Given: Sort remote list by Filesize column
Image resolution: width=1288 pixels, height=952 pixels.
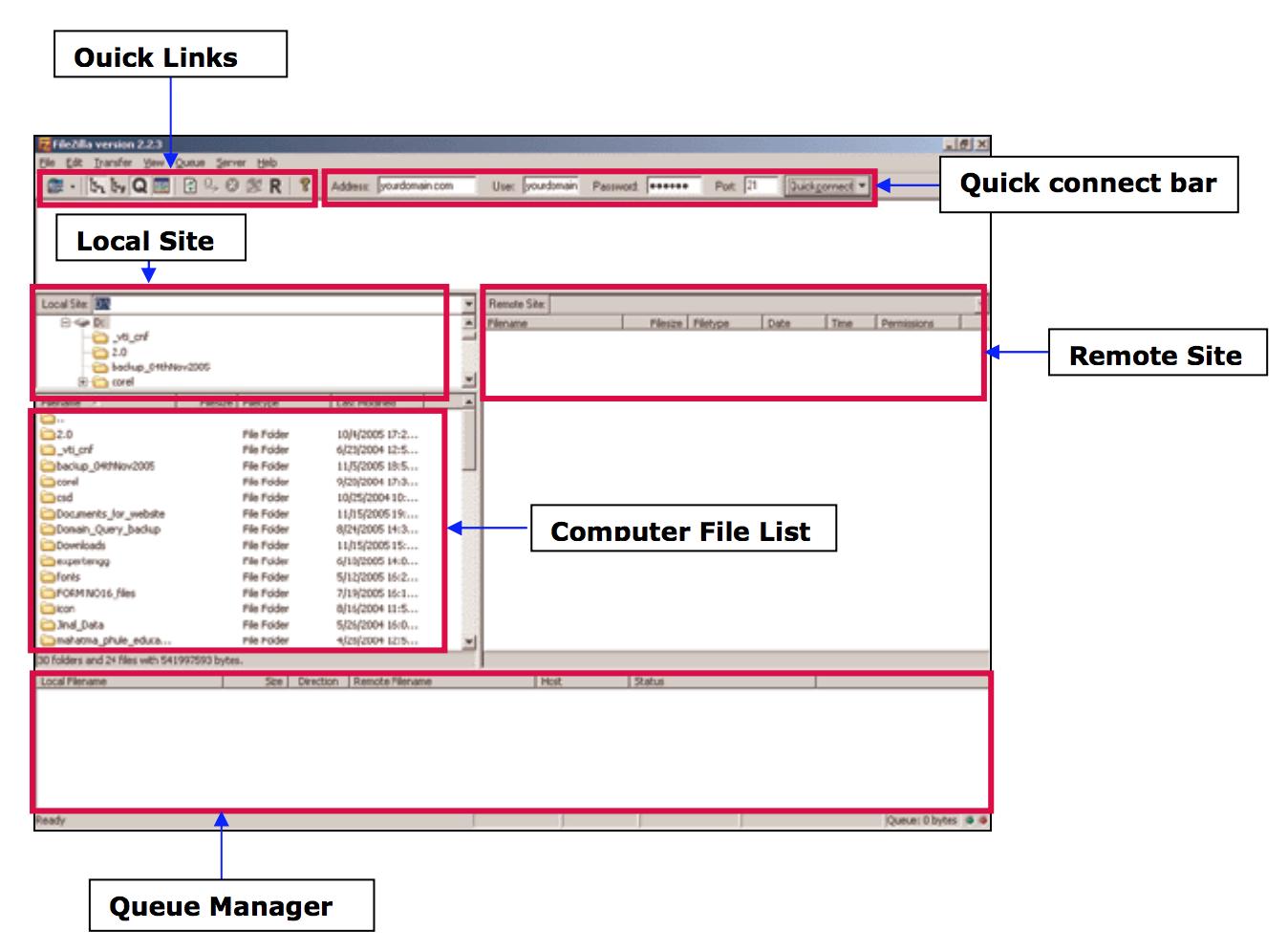Looking at the screenshot, I should [x=655, y=323].
